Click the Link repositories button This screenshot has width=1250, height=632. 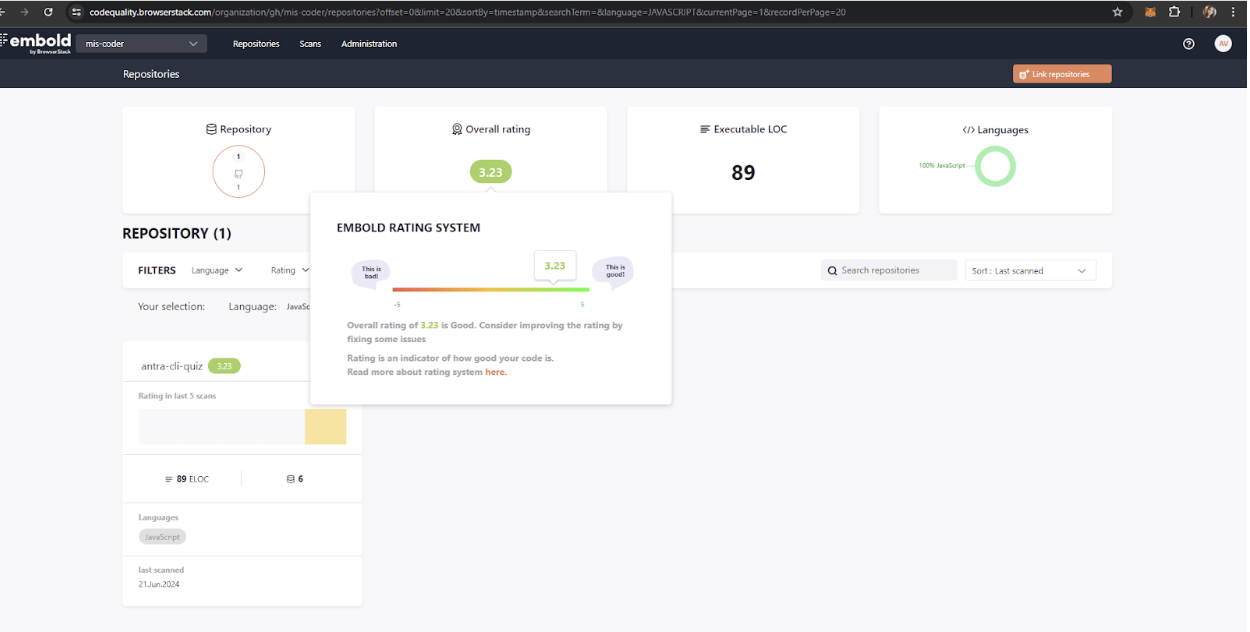click(1062, 74)
